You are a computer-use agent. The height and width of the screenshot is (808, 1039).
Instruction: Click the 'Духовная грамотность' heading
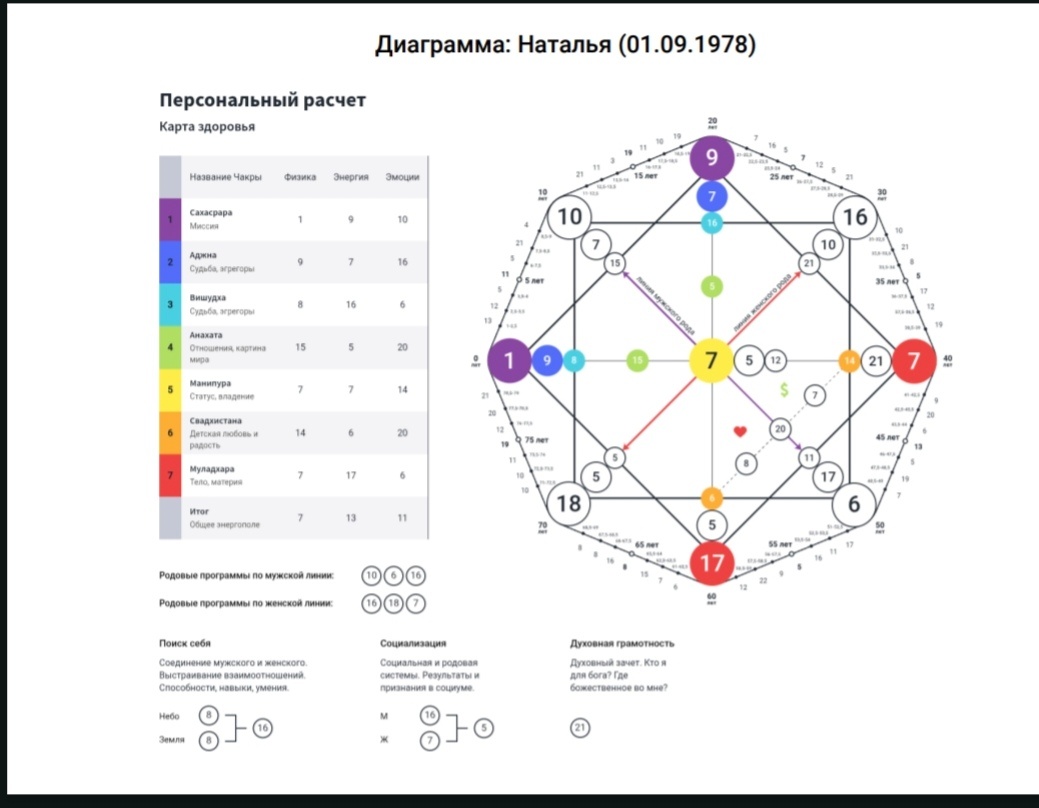point(622,643)
